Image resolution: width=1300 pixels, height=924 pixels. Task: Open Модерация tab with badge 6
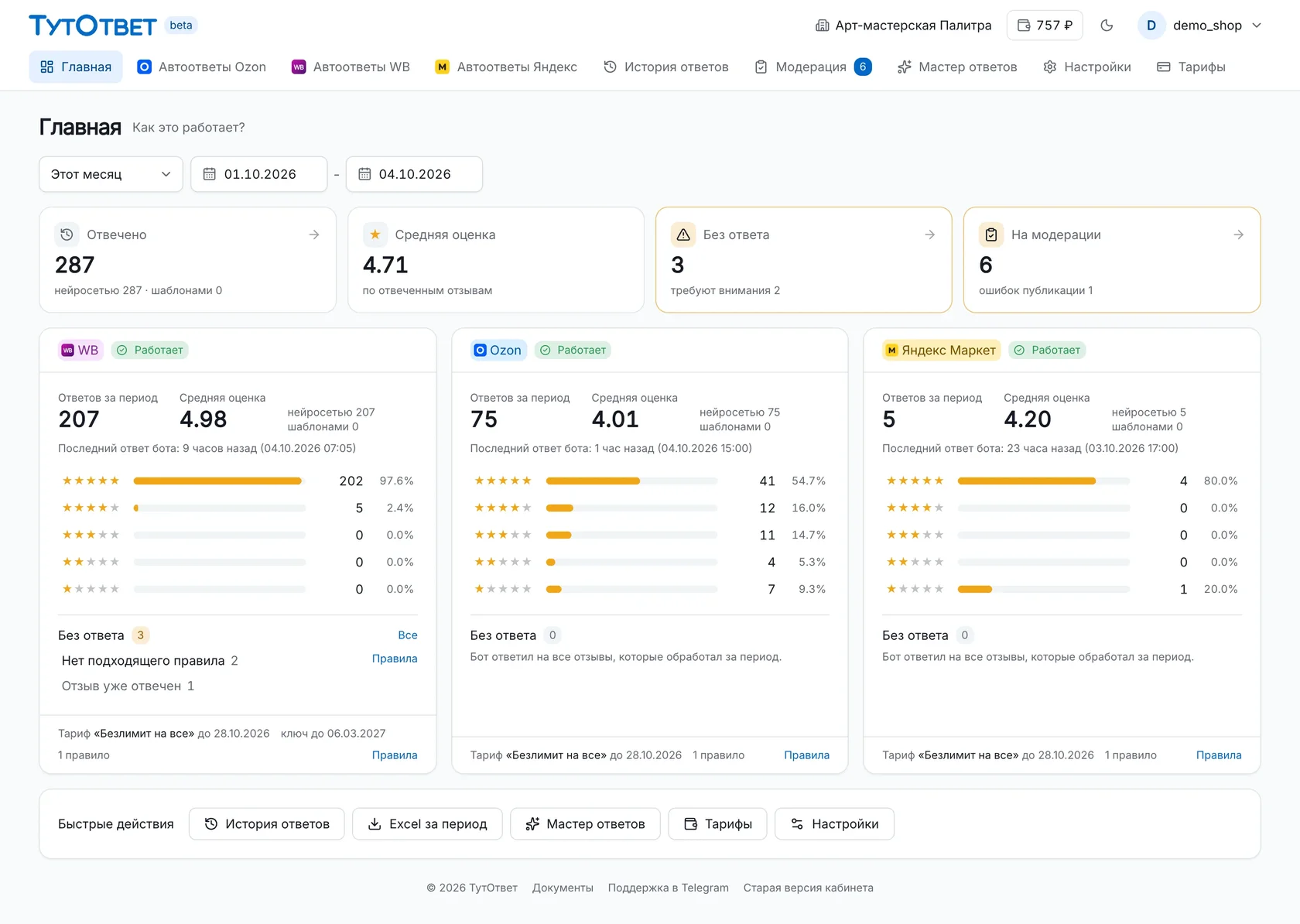813,67
